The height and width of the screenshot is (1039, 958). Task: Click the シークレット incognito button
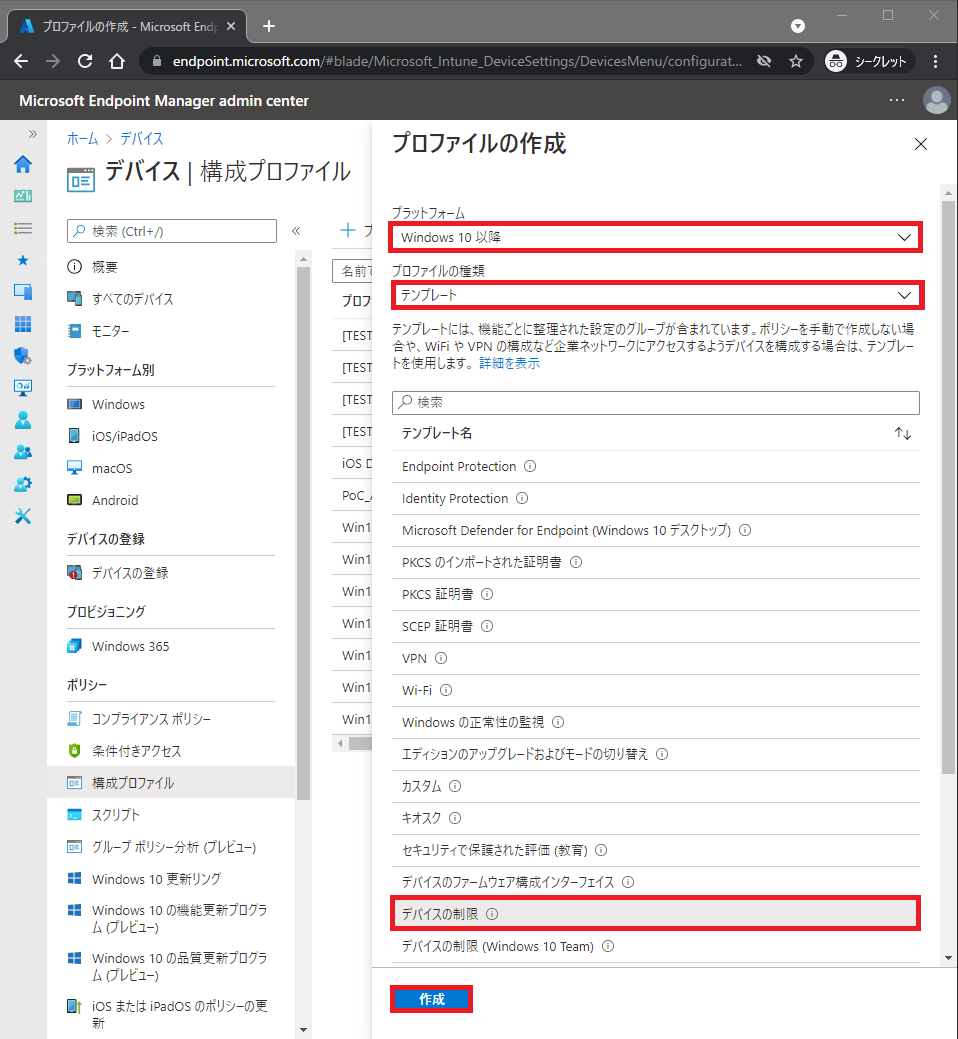868,62
